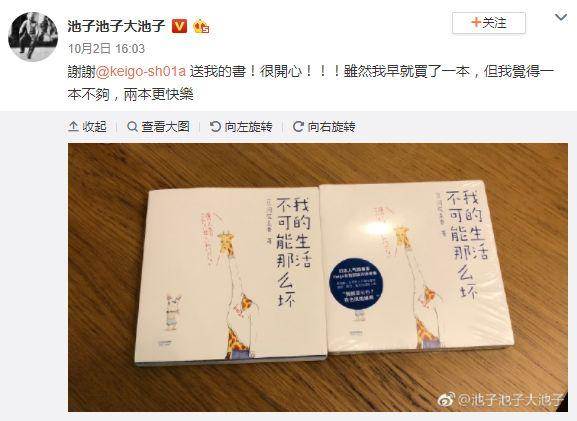Open the username 池子池子大池子
Screen dimensions: 577x421
116,26
